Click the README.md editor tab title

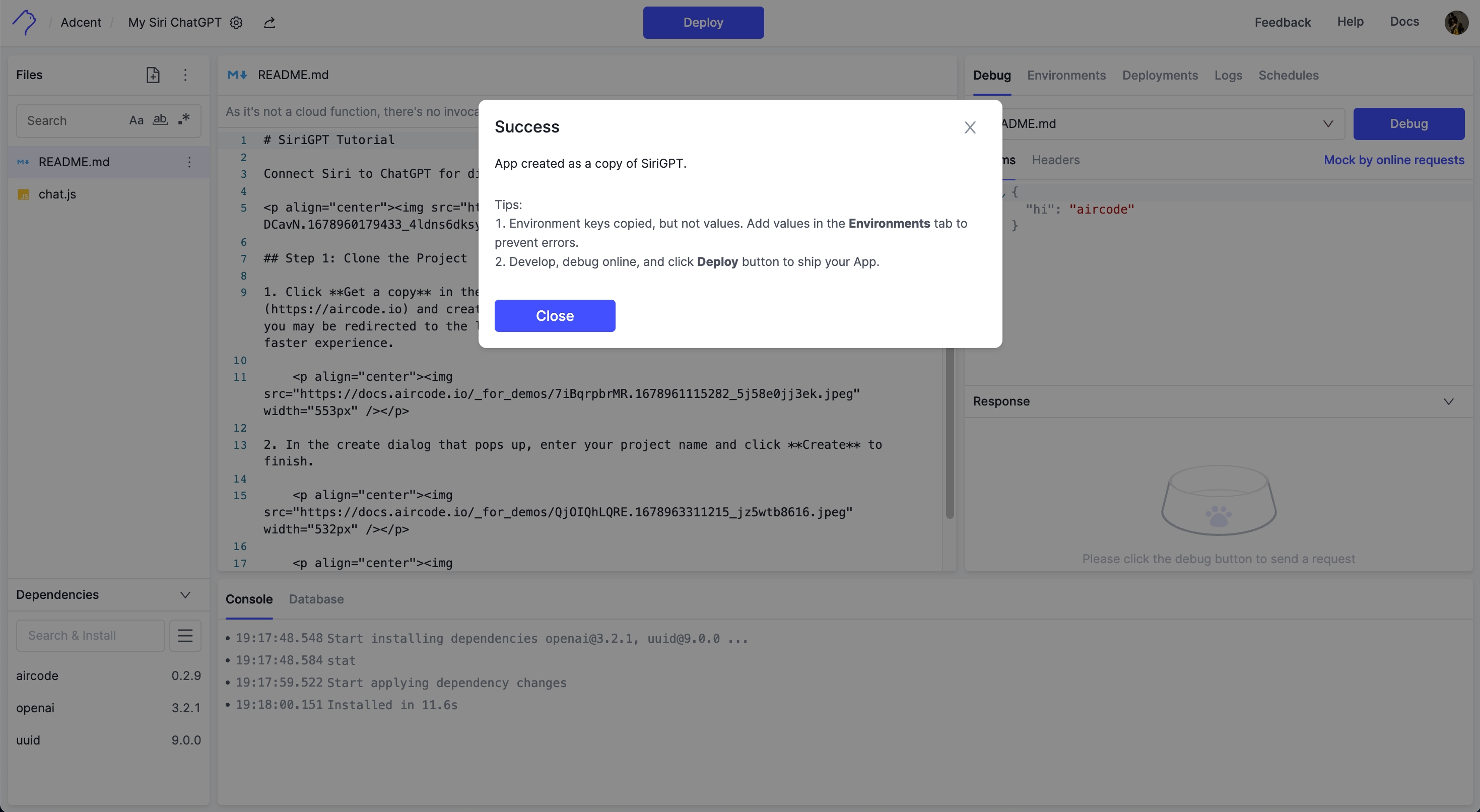tap(293, 75)
